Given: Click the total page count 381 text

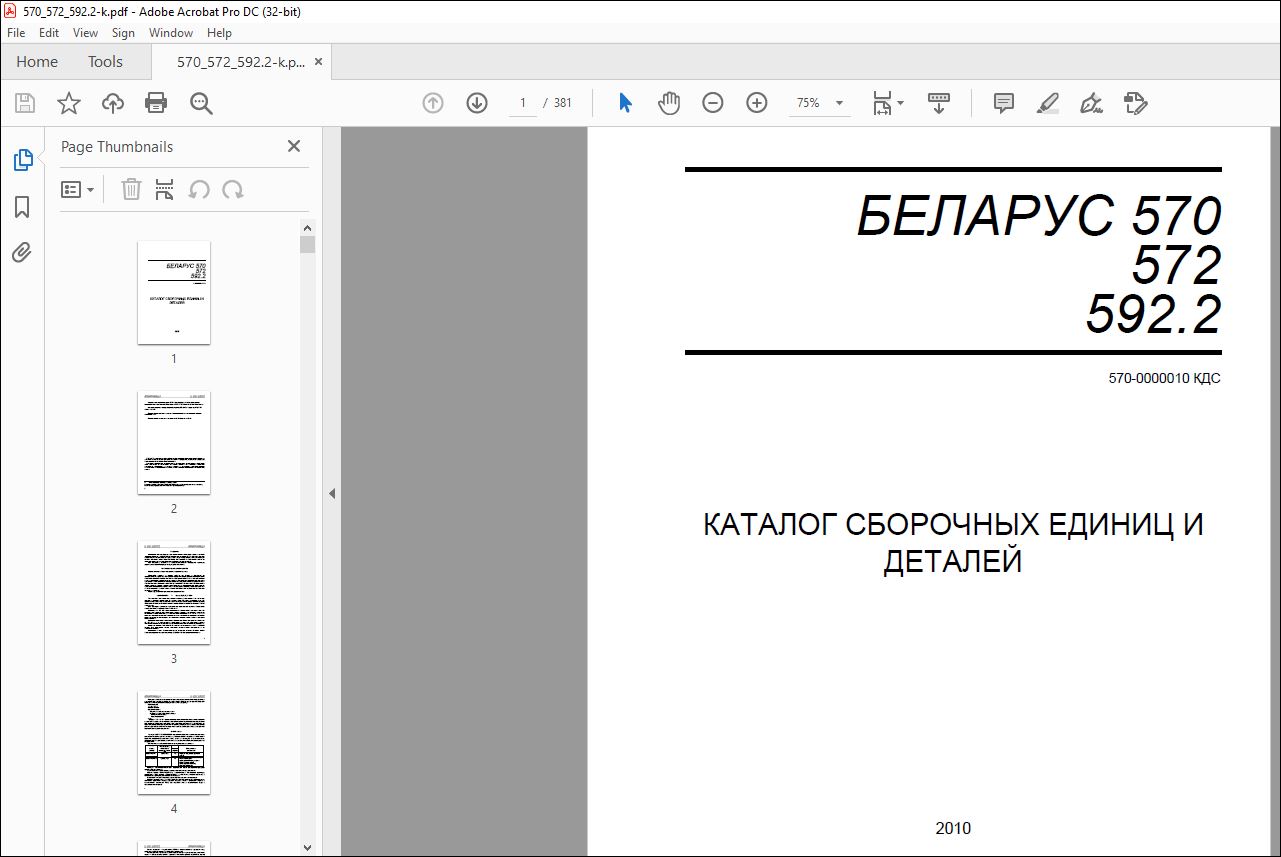Looking at the screenshot, I should [x=563, y=103].
